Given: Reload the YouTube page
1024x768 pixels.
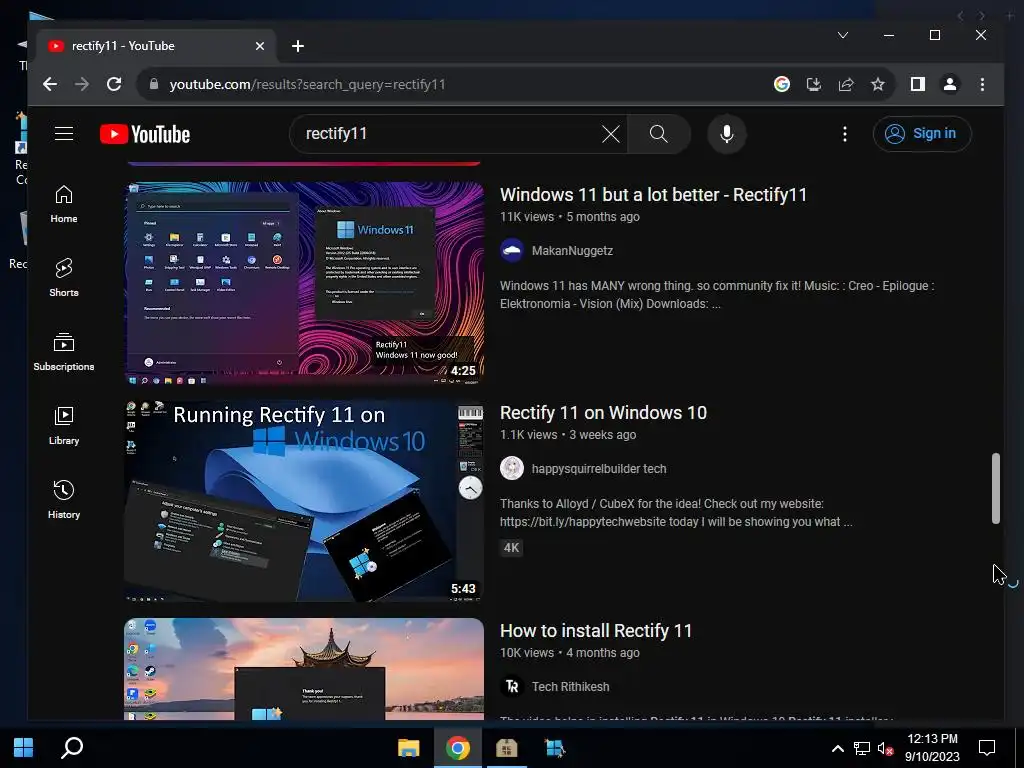Looking at the screenshot, I should click(114, 84).
